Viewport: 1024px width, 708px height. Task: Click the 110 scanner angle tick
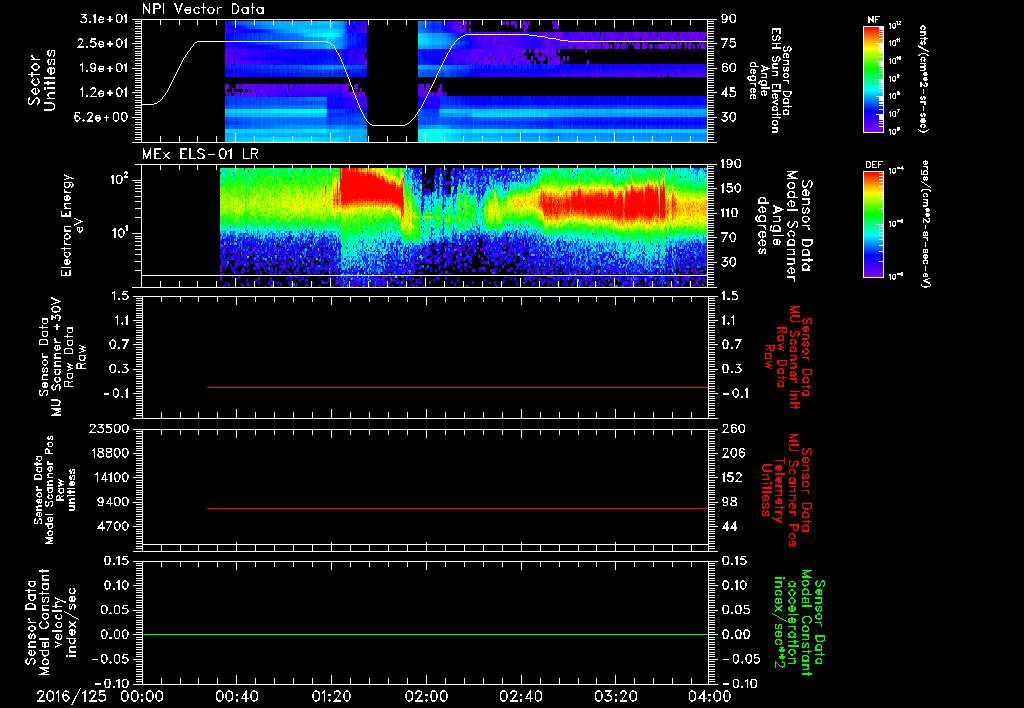(731, 213)
